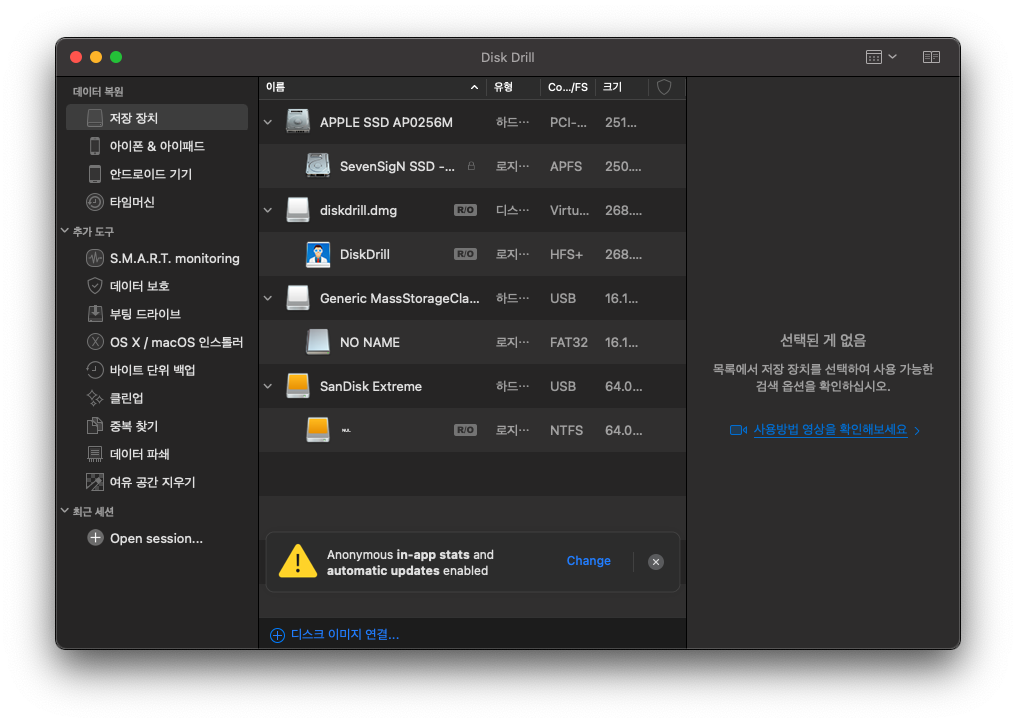The width and height of the screenshot is (1016, 723).
Task: Click the 중복 찾기 documents icon
Action: (95, 426)
